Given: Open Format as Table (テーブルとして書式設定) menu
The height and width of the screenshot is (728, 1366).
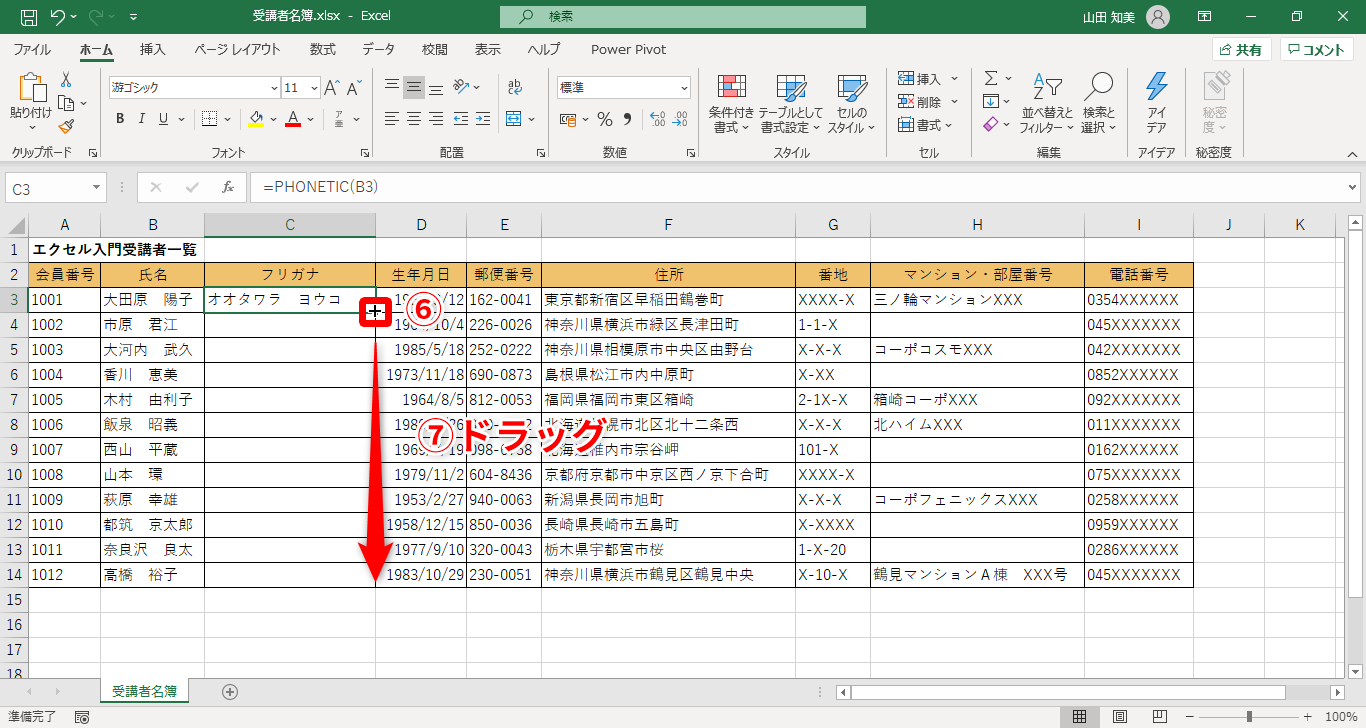Looking at the screenshot, I should coord(791,104).
